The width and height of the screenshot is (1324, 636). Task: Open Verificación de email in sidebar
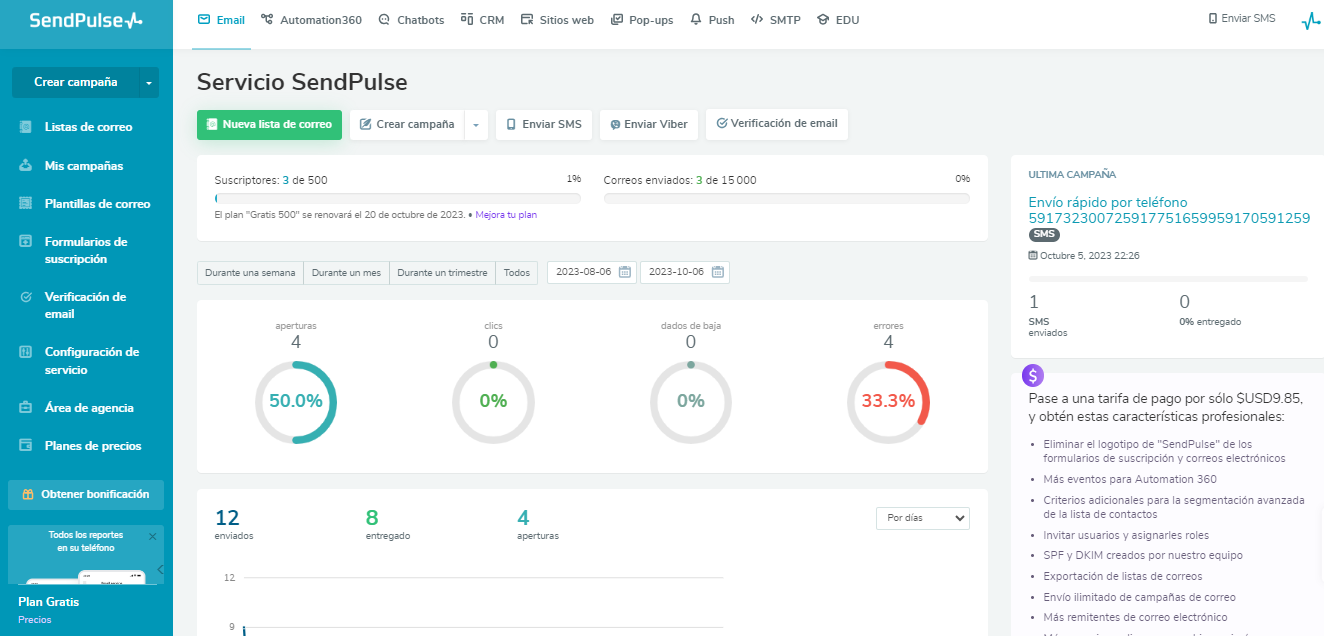[x=85, y=305]
